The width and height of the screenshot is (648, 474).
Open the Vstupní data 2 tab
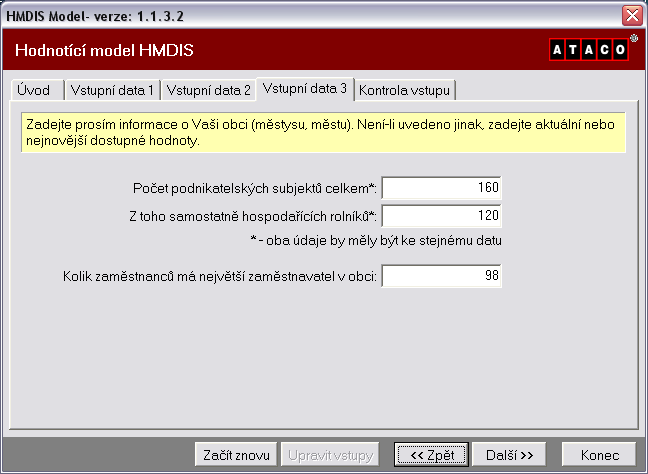click(209, 90)
